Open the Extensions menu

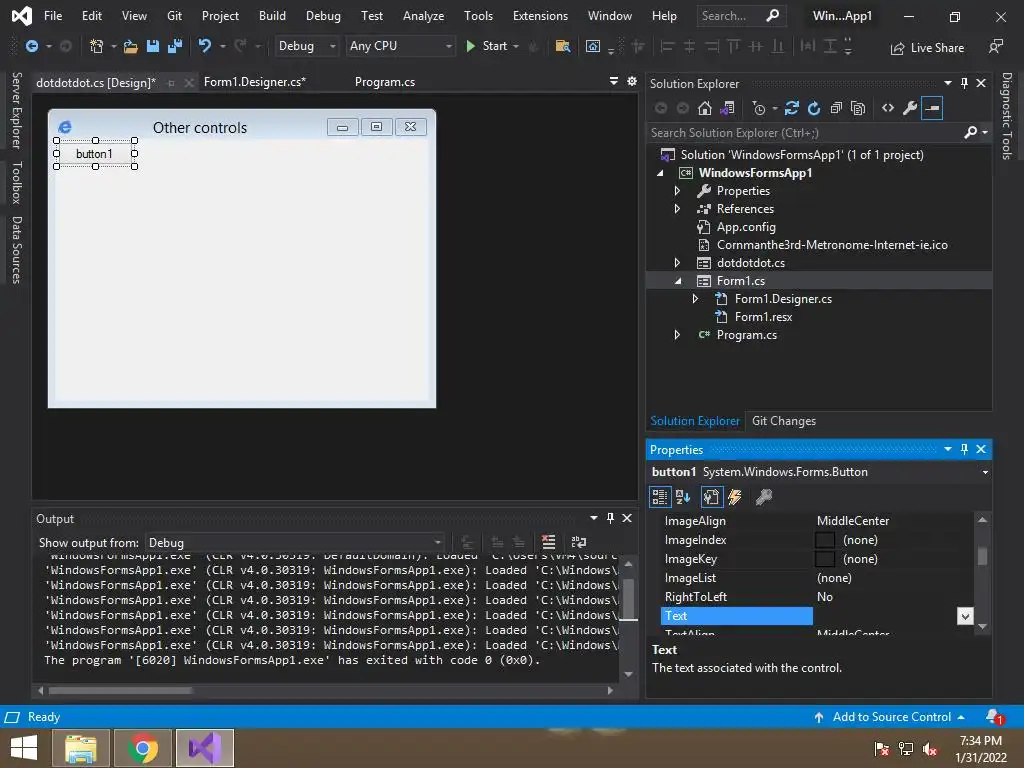(x=540, y=16)
